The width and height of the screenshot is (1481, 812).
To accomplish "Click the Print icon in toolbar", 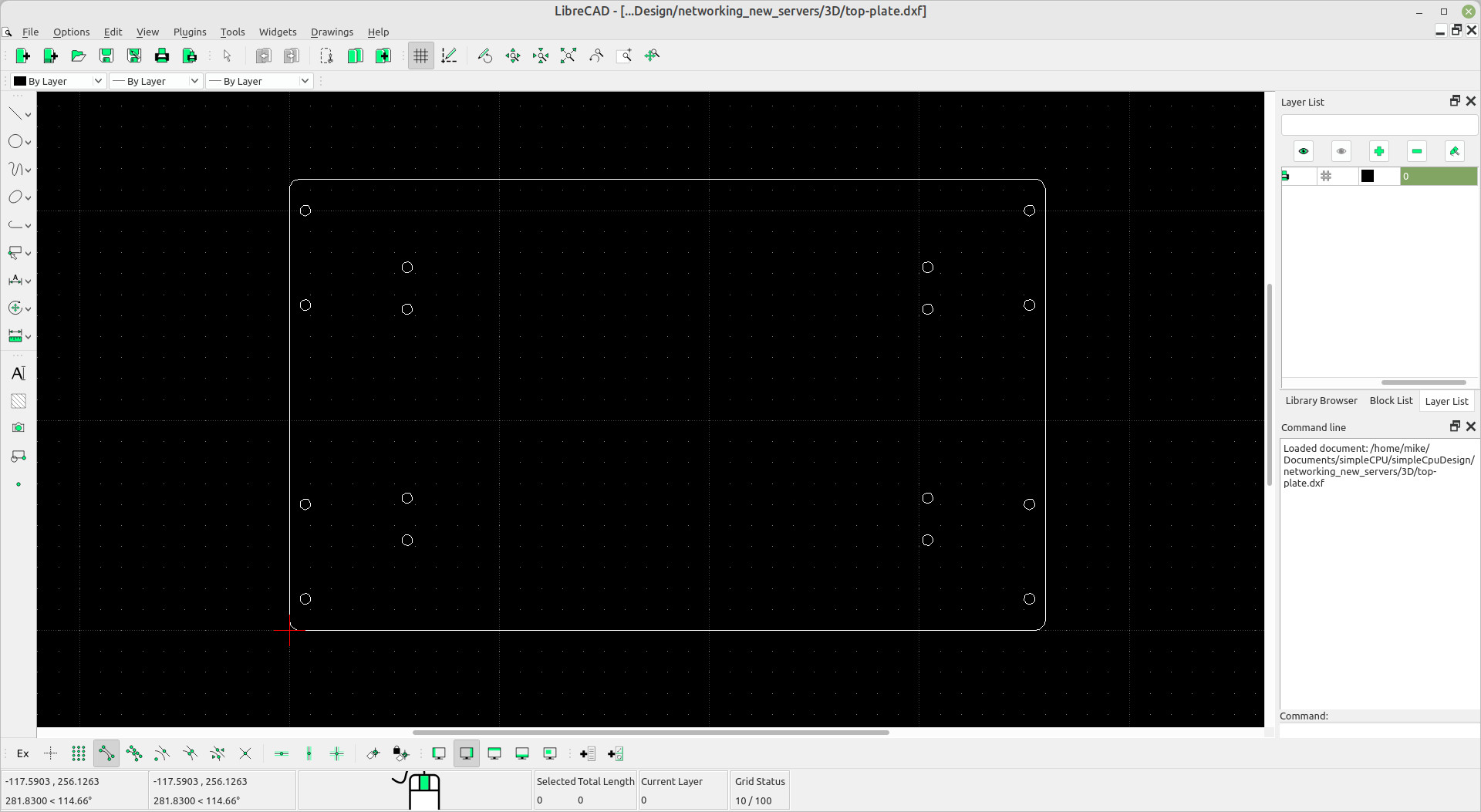I will click(x=161, y=56).
